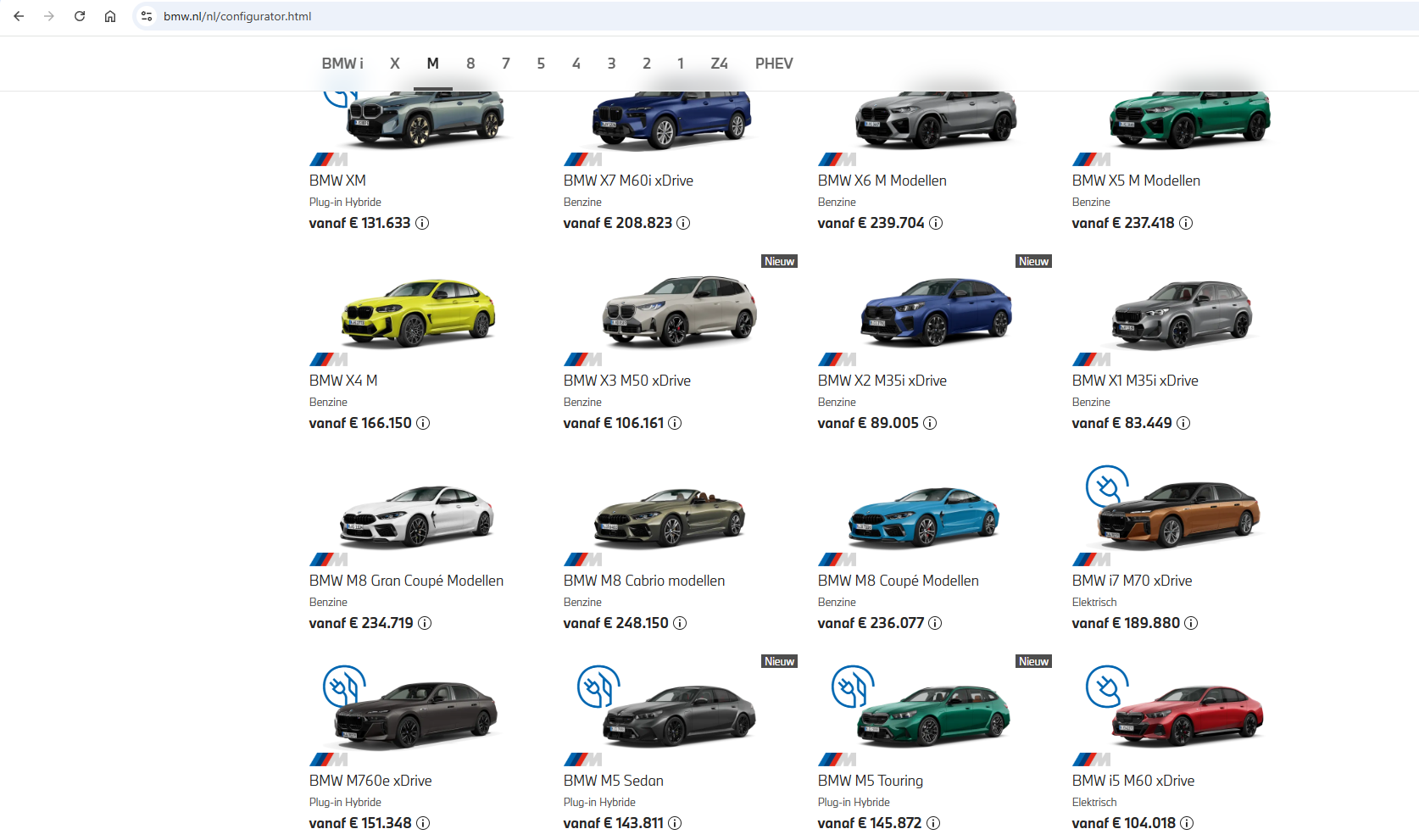Switch to the PHEV tab
The height and width of the screenshot is (840, 1419).
coord(774,64)
